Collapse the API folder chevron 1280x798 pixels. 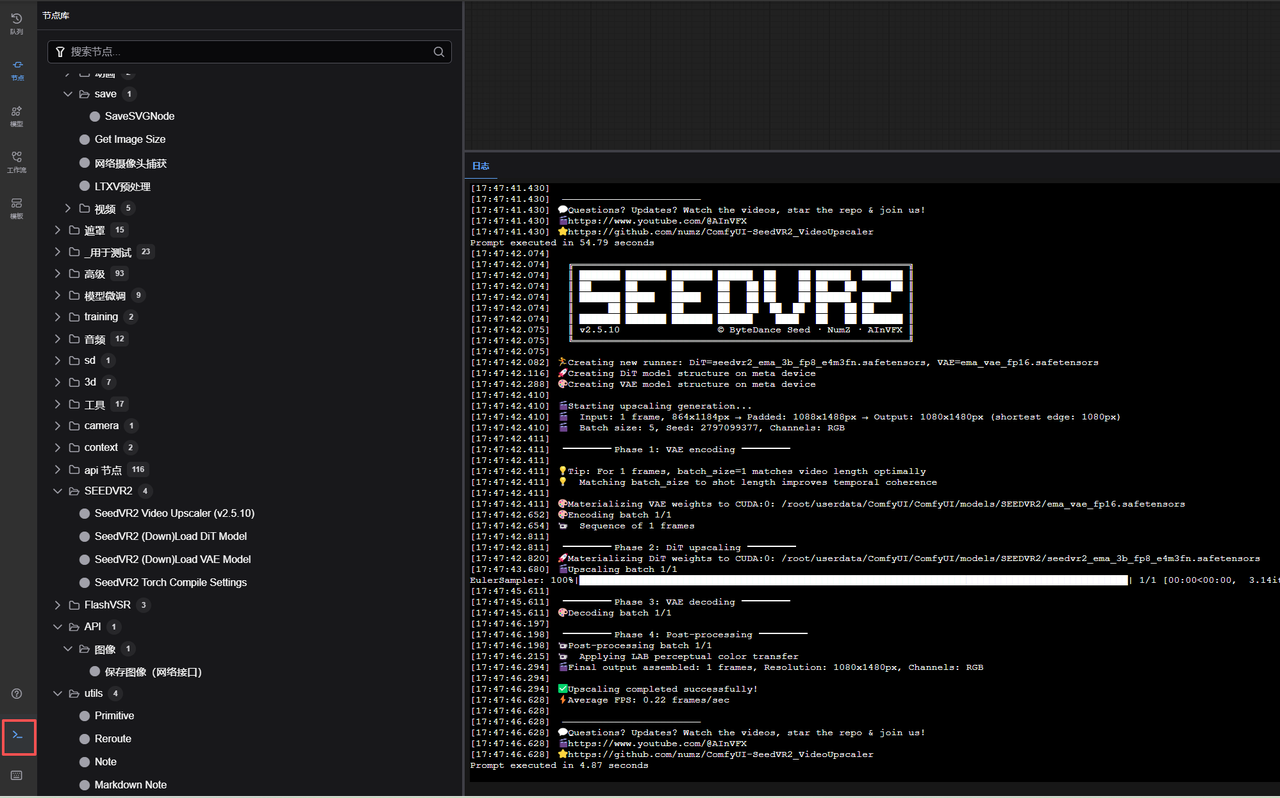[58, 627]
